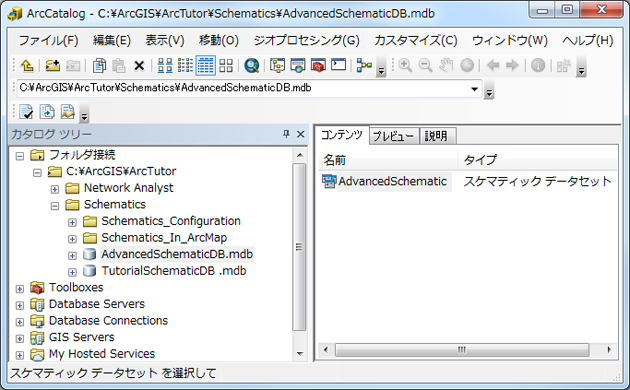Switch to the プレビュー tab
This screenshot has height=390, width=630.
393,136
